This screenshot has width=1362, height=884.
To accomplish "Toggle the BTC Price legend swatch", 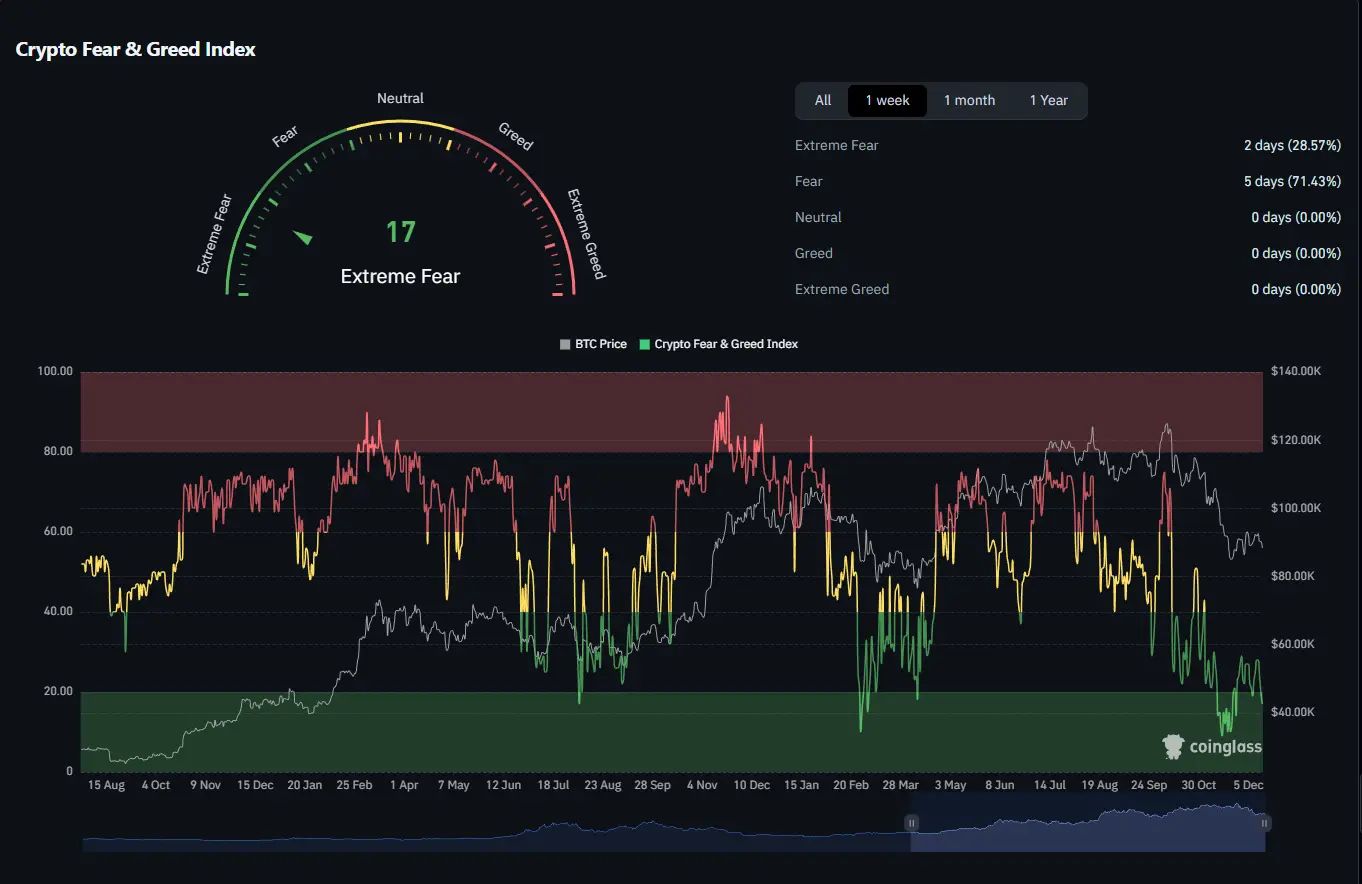I will [565, 344].
